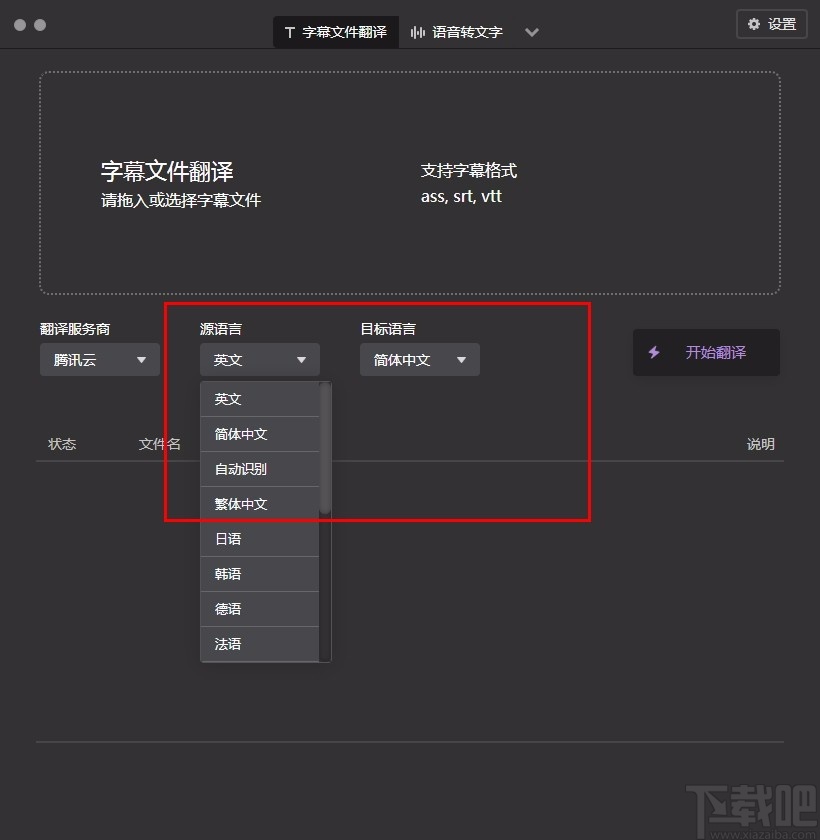Choose 韩语 as the source language
The image size is (820, 840).
(259, 574)
